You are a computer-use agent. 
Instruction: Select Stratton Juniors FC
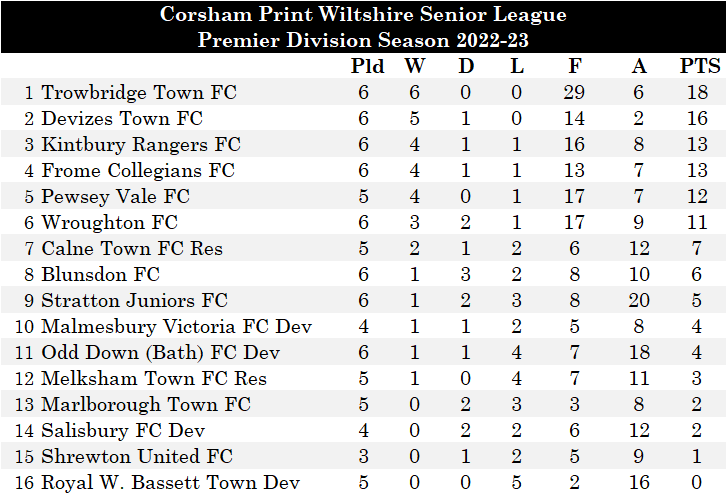coord(134,301)
